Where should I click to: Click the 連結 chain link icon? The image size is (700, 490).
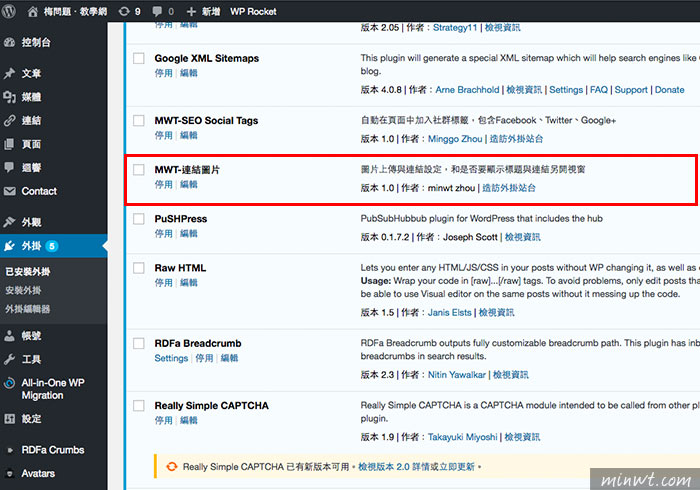click(9, 120)
